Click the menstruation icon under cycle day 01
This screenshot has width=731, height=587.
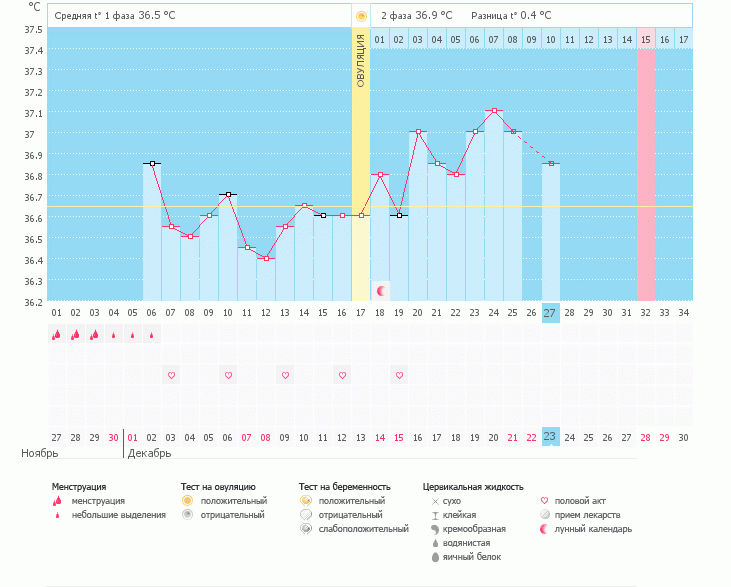point(56,335)
